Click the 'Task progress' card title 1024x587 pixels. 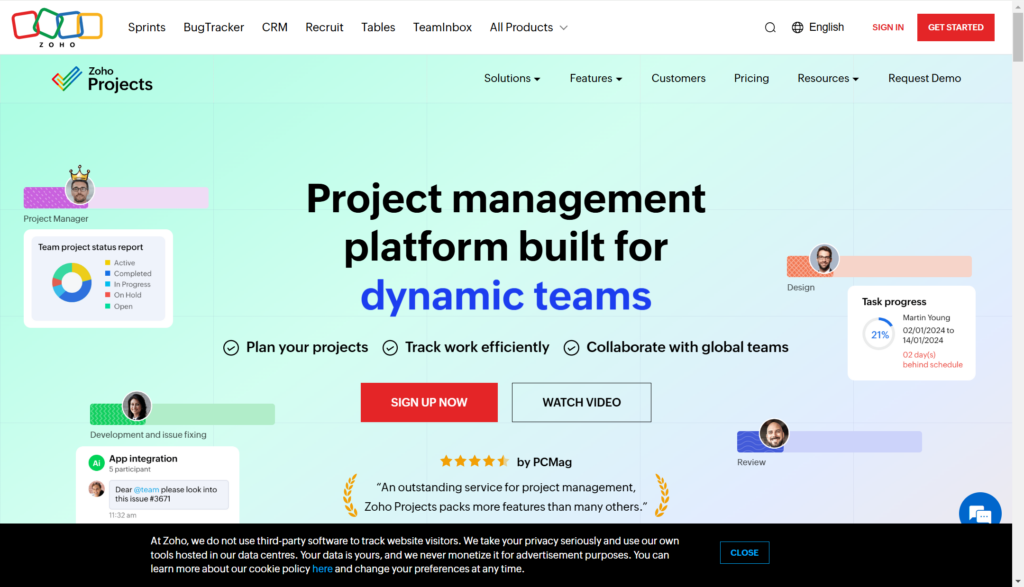pyautogui.click(x=893, y=302)
